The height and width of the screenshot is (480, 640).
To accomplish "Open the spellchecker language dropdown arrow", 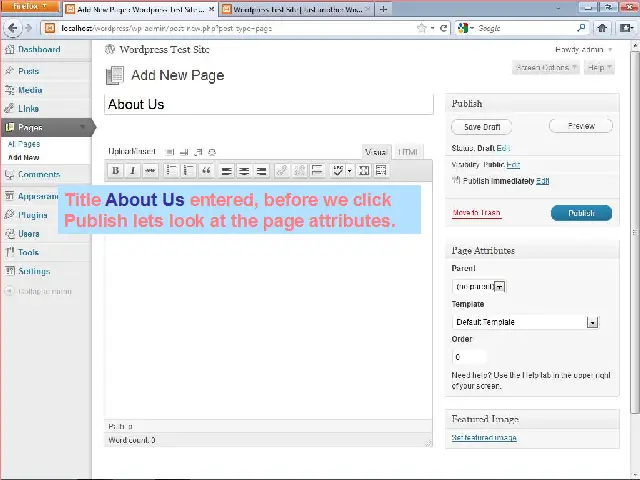I will click(349, 171).
